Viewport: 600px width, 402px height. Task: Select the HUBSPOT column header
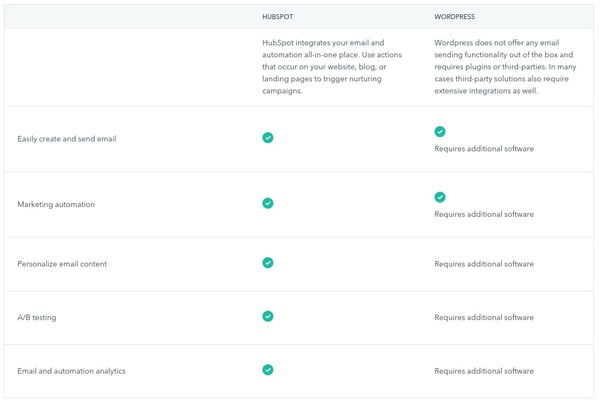click(277, 17)
